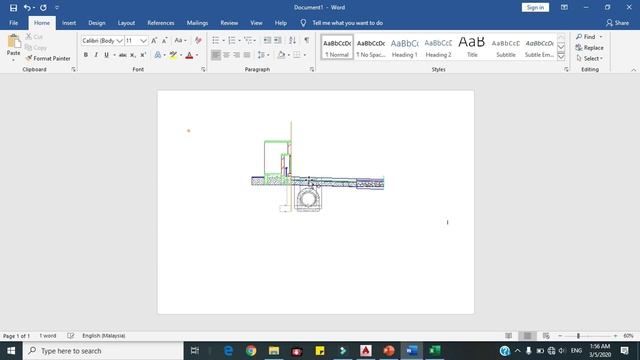Apply the Heading 1 style
The height and width of the screenshot is (360, 640).
(x=404, y=47)
